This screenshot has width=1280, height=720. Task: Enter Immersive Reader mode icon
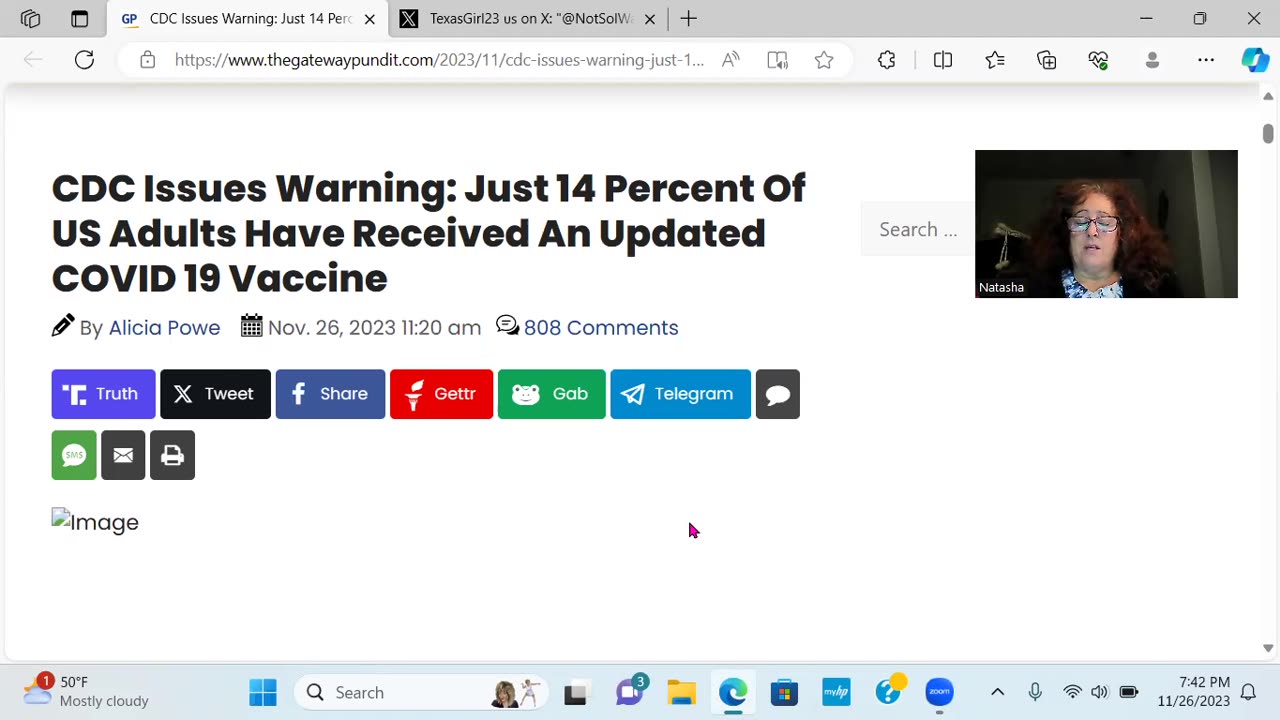click(777, 60)
